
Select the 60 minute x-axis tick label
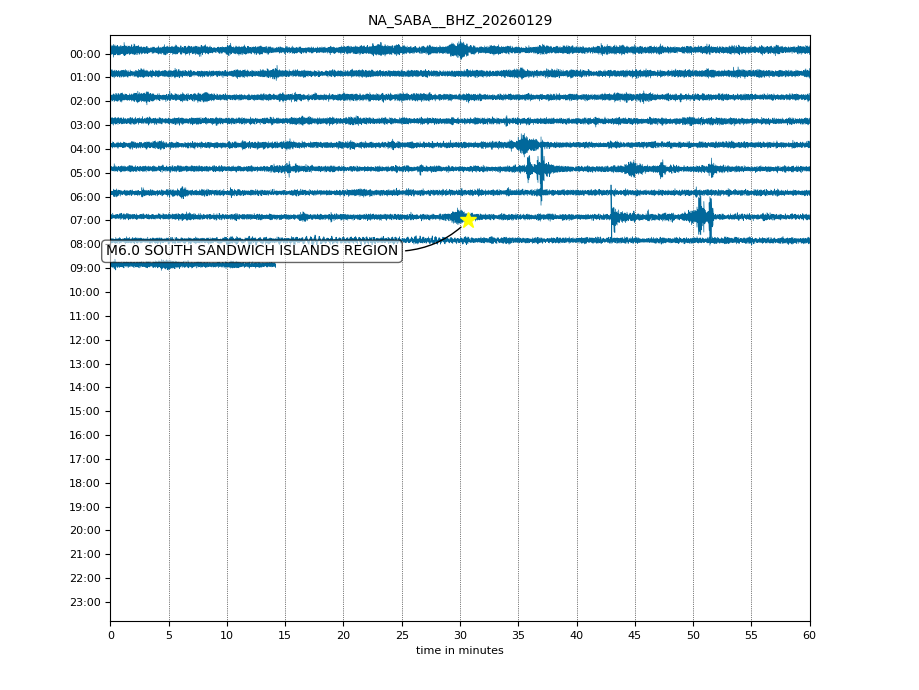click(x=809, y=635)
